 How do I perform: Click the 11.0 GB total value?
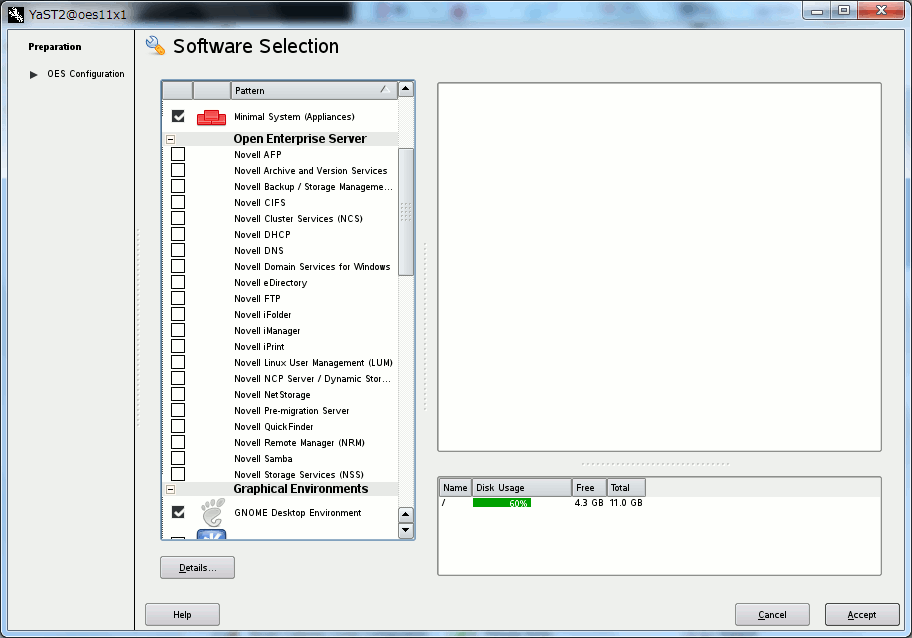click(x=626, y=502)
